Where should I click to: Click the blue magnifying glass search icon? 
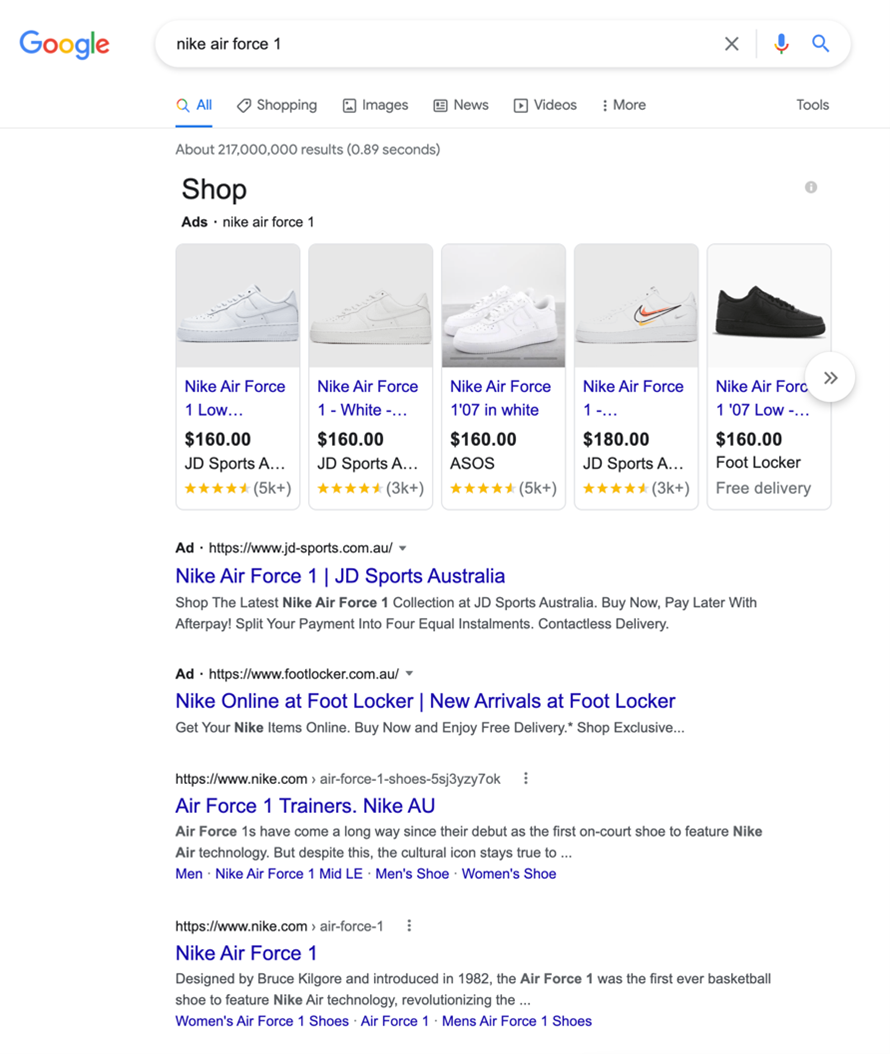[820, 44]
